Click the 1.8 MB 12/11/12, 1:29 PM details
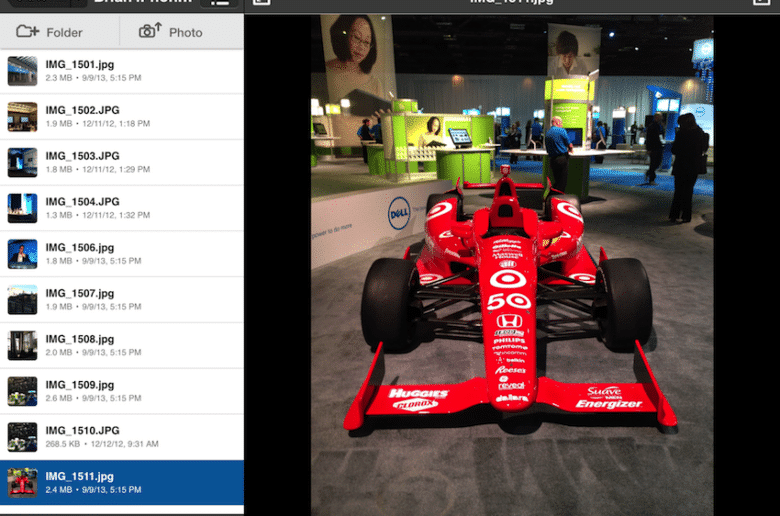Viewport: 780px width, 516px height. click(98, 169)
